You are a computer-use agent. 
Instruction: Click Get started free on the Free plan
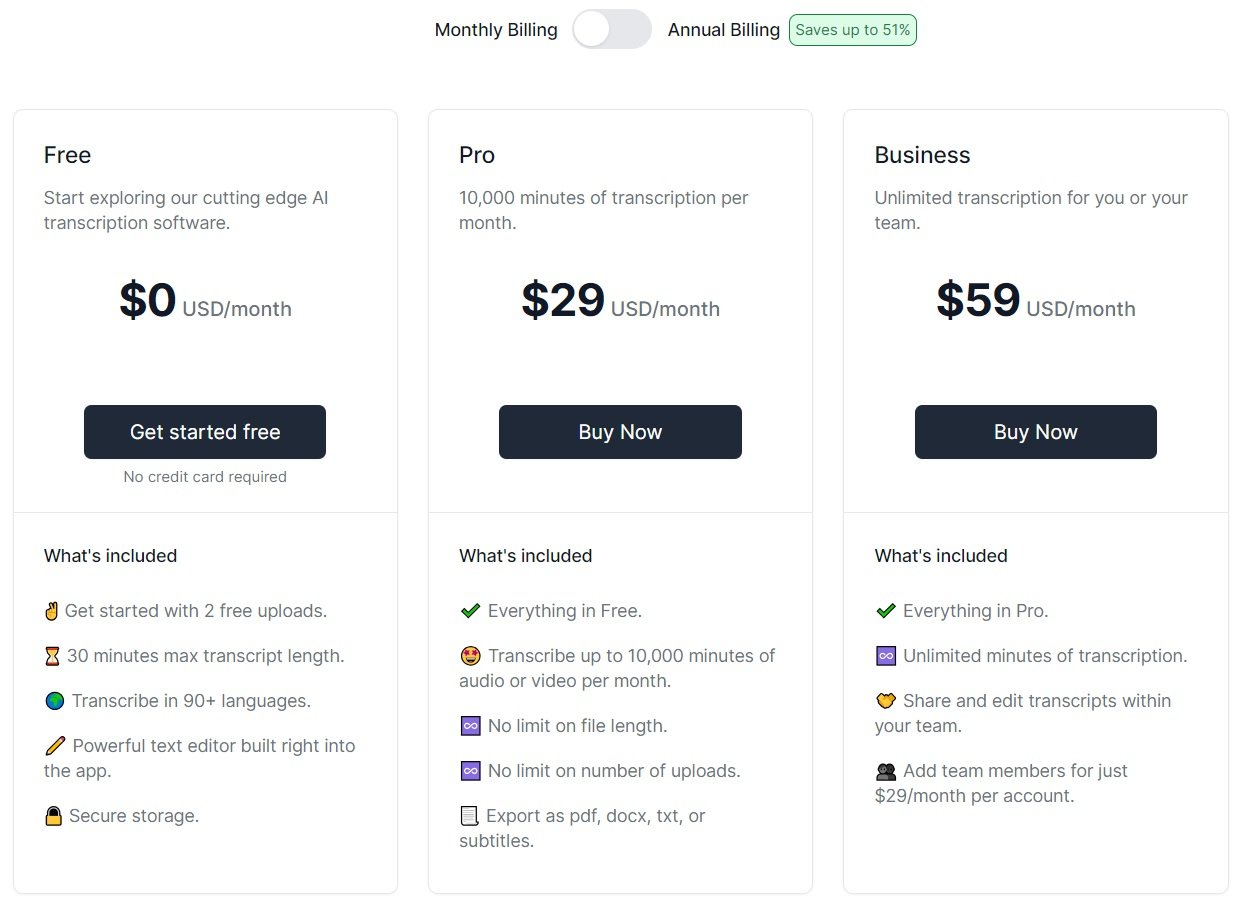point(204,431)
